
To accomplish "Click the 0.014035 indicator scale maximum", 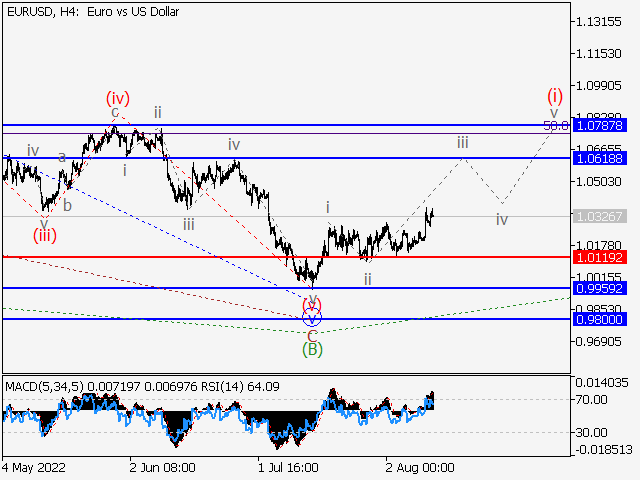I will (602, 383).
